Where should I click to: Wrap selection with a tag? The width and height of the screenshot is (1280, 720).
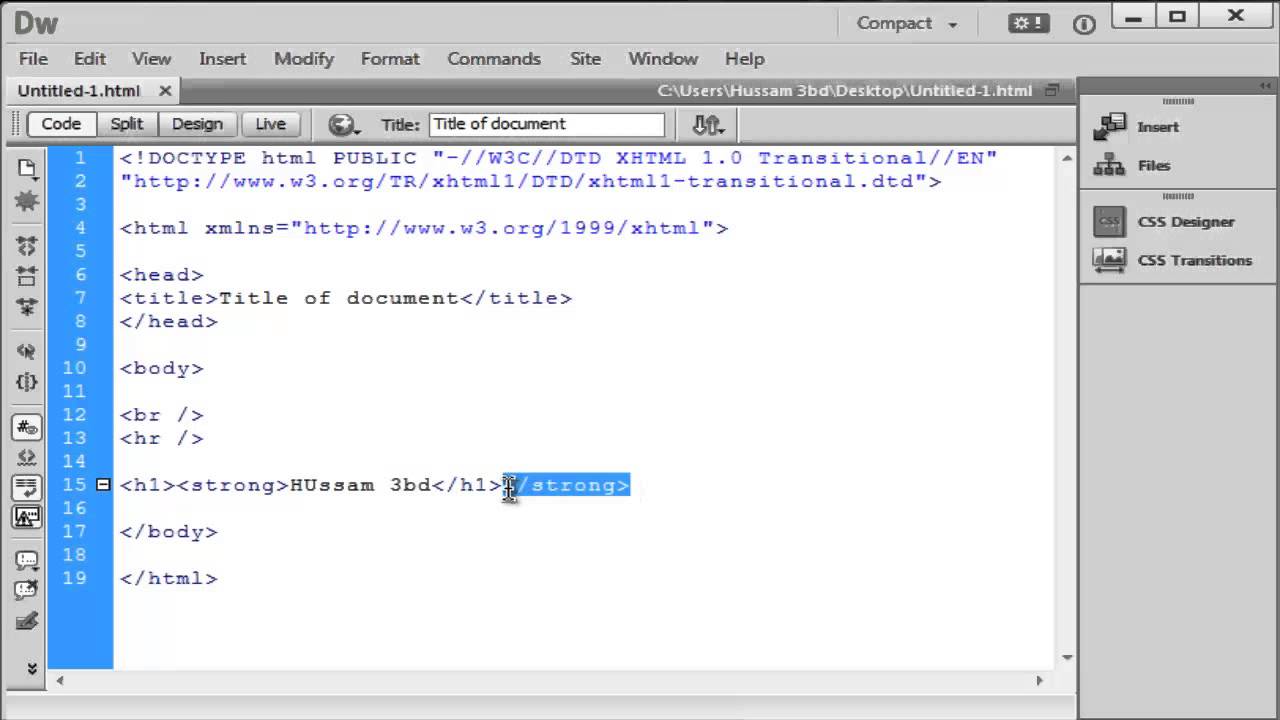pyautogui.click(x=27, y=622)
